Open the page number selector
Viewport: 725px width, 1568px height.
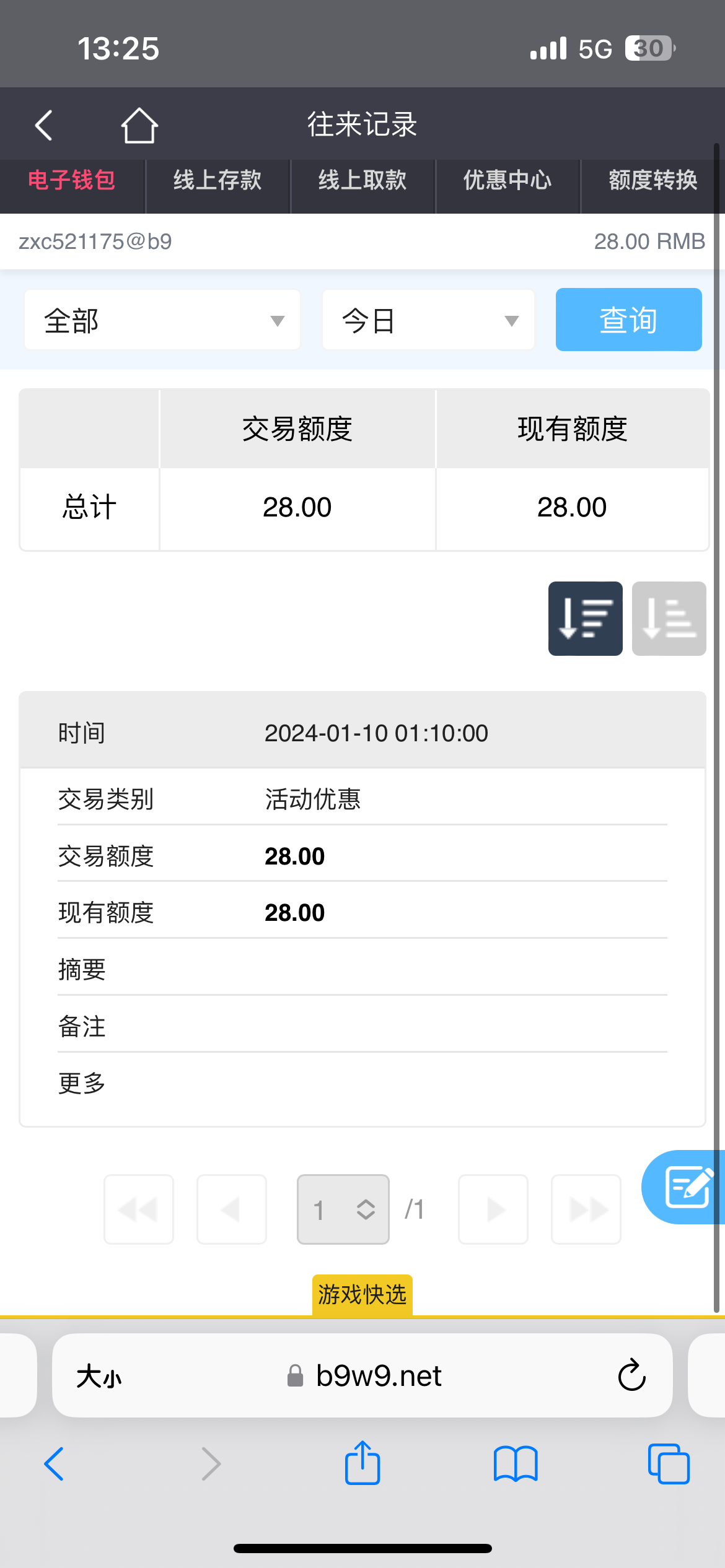tap(343, 1209)
